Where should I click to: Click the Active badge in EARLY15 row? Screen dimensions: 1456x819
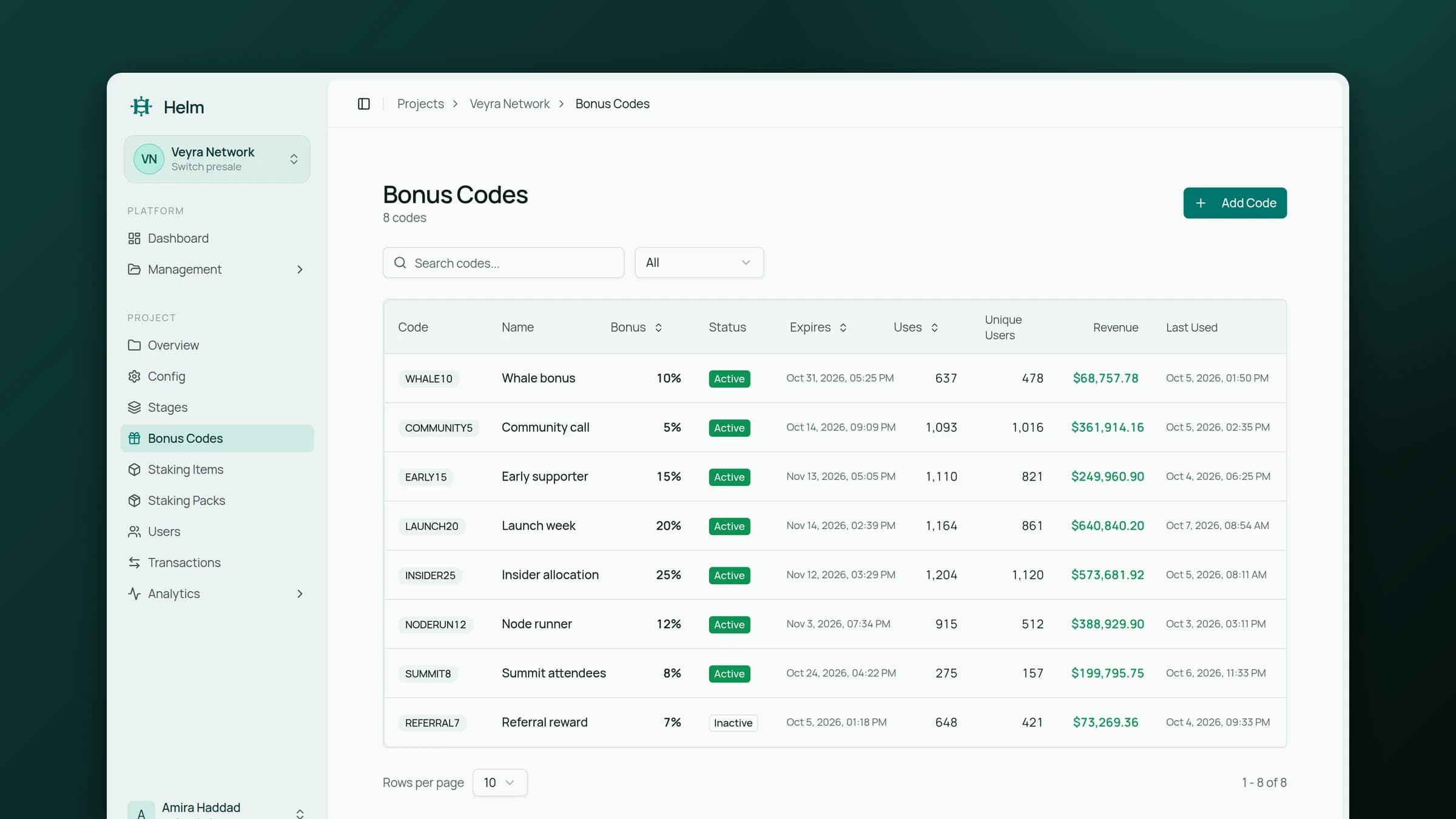tap(729, 477)
